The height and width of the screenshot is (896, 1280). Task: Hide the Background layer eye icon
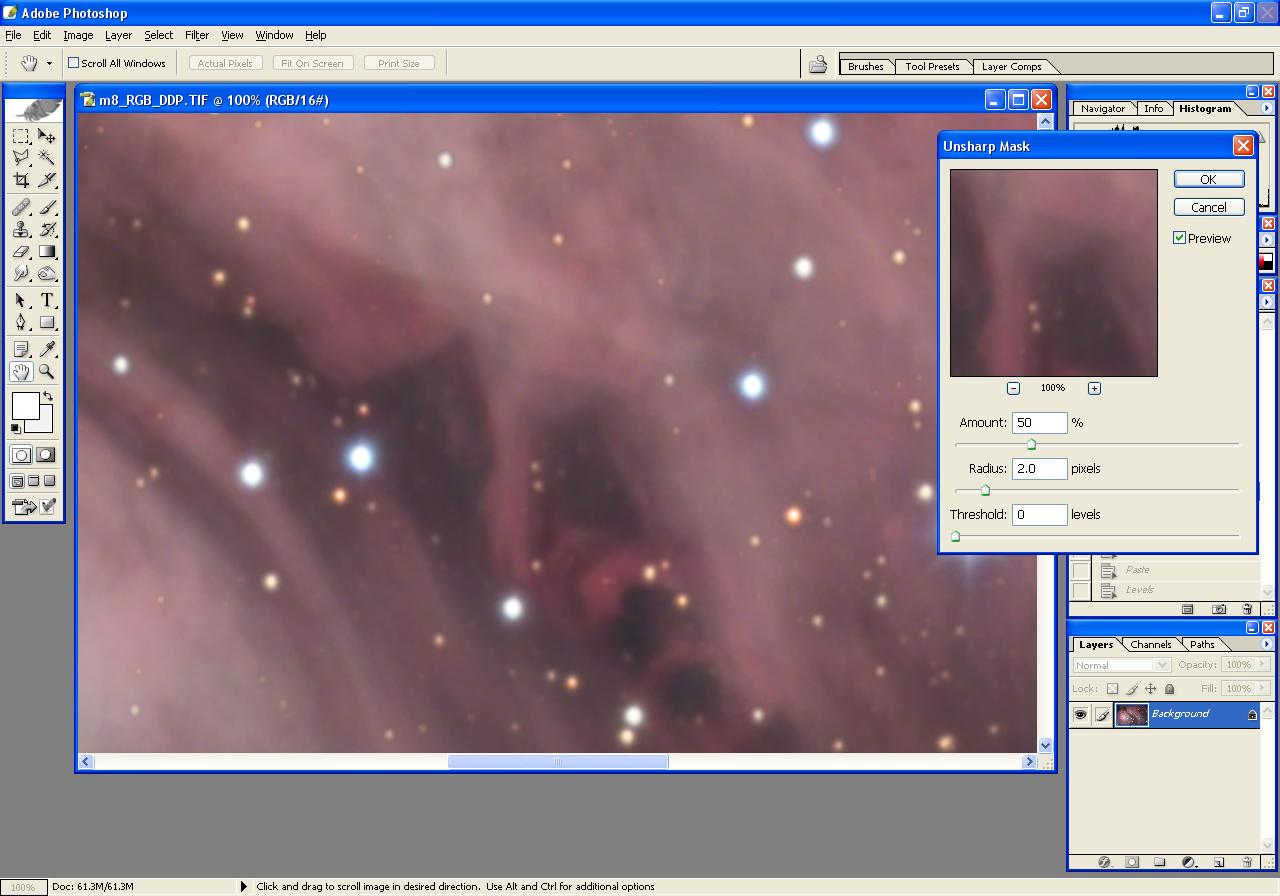pos(1080,714)
